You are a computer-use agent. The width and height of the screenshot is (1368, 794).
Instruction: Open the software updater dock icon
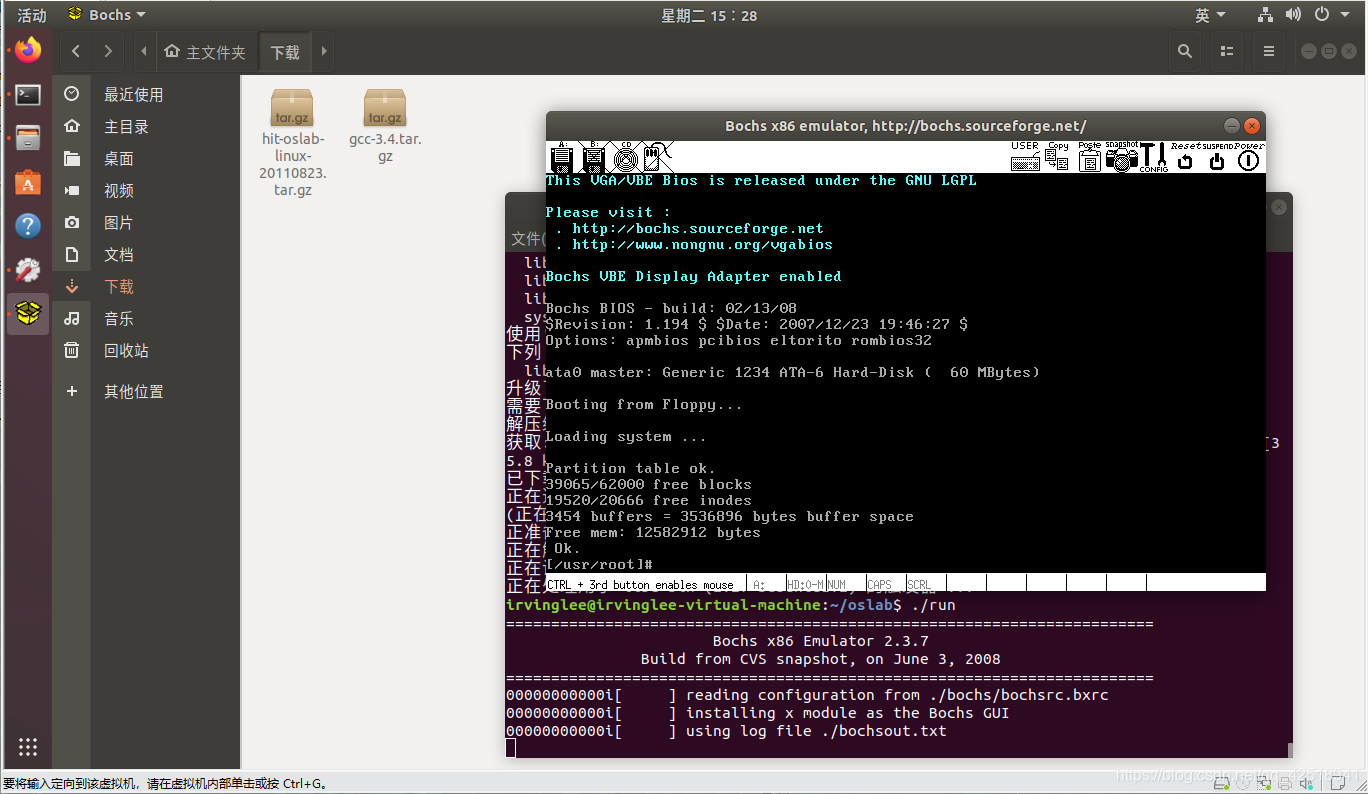28,270
